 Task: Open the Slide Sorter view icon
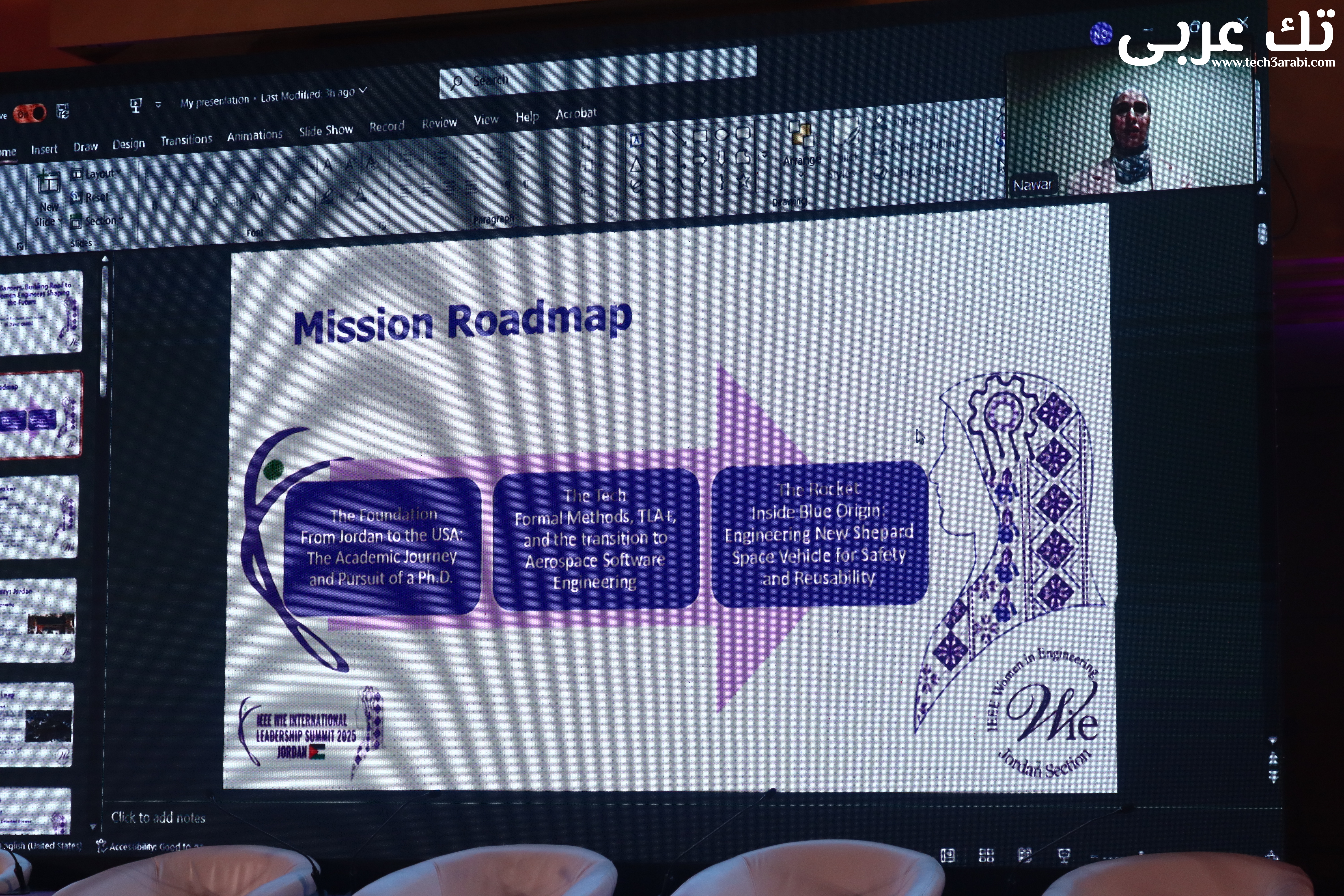coord(986,855)
